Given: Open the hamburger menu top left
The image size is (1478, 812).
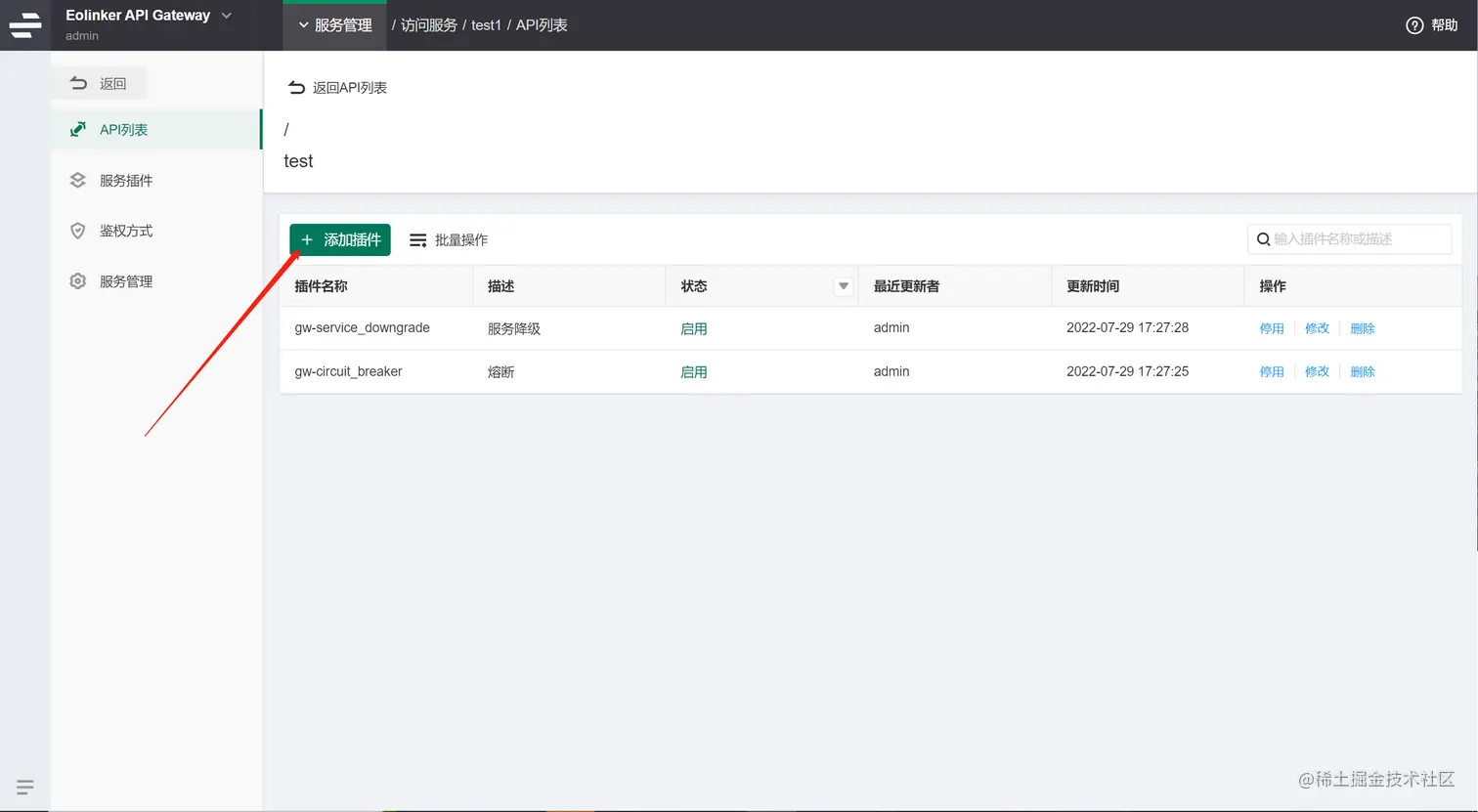Looking at the screenshot, I should [24, 24].
